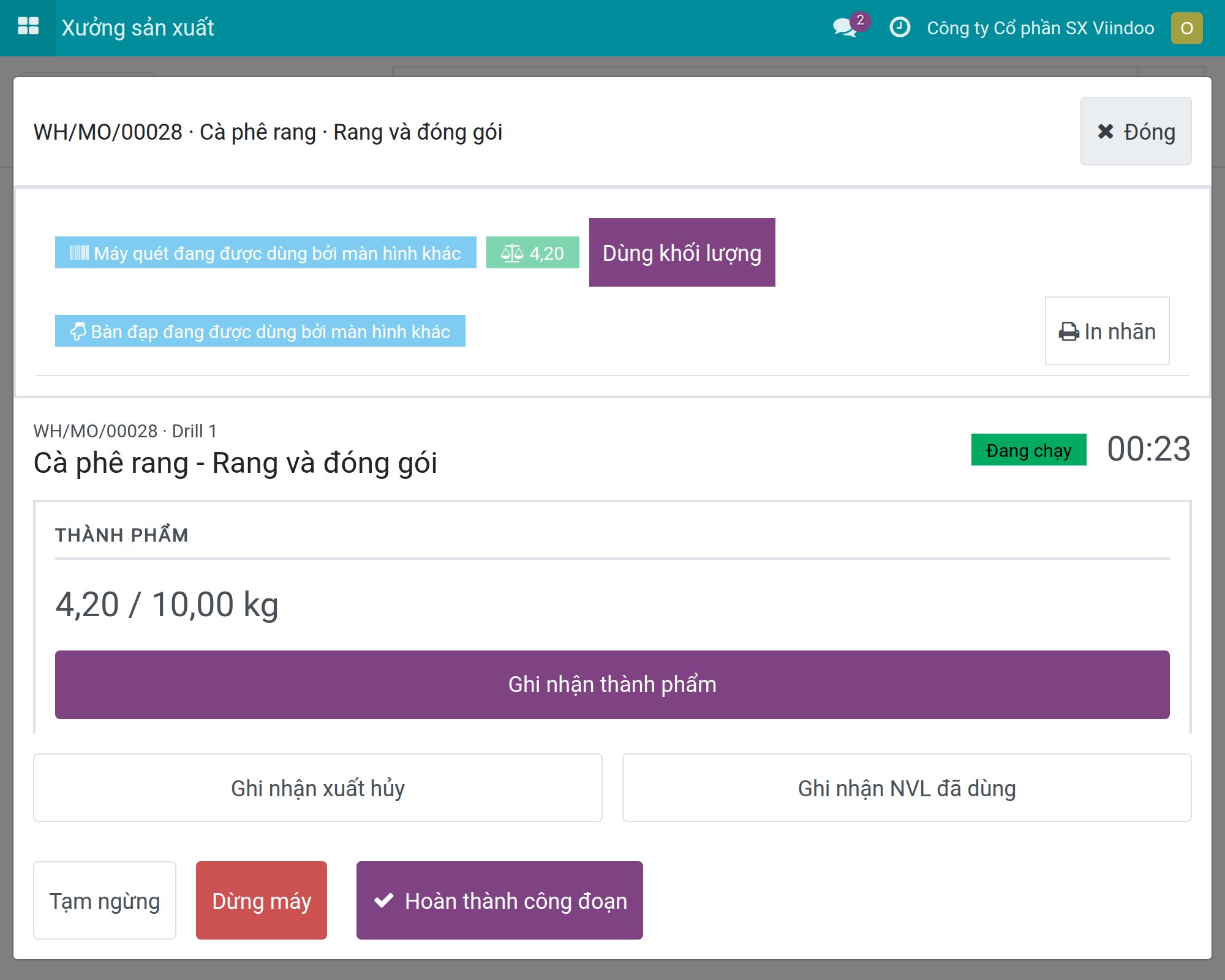Click the THÀNH PHẨM section header

pyautogui.click(x=122, y=535)
